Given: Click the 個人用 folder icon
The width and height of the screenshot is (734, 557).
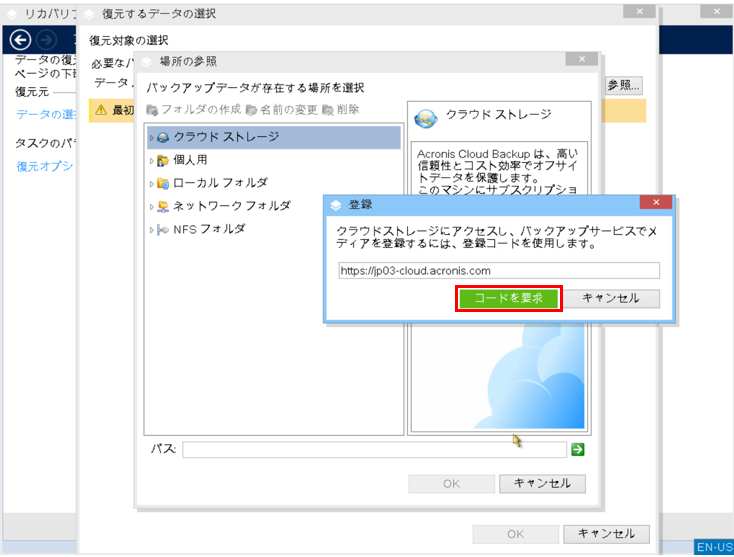Looking at the screenshot, I should (163, 160).
